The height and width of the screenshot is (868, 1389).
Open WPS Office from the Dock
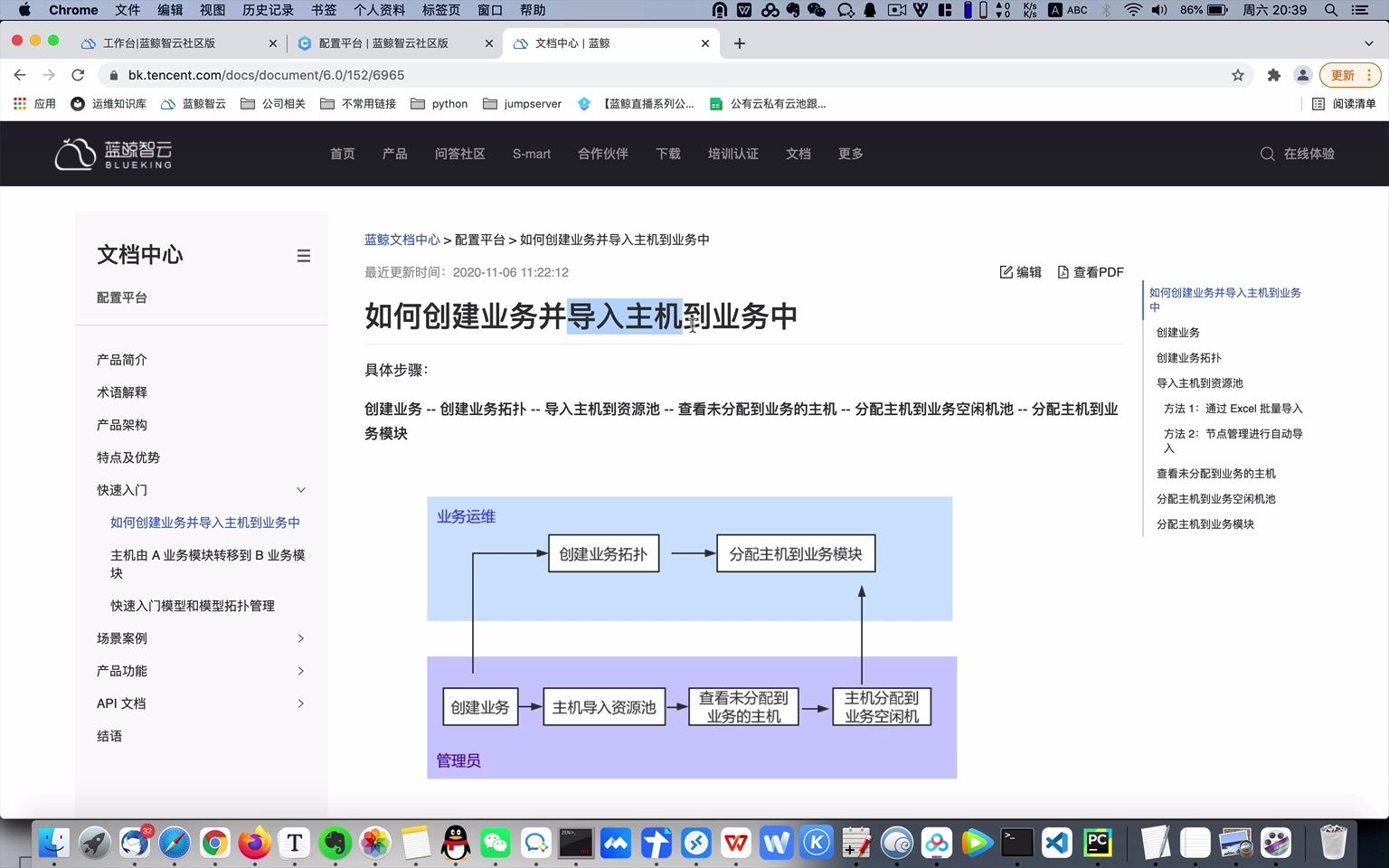(x=736, y=843)
